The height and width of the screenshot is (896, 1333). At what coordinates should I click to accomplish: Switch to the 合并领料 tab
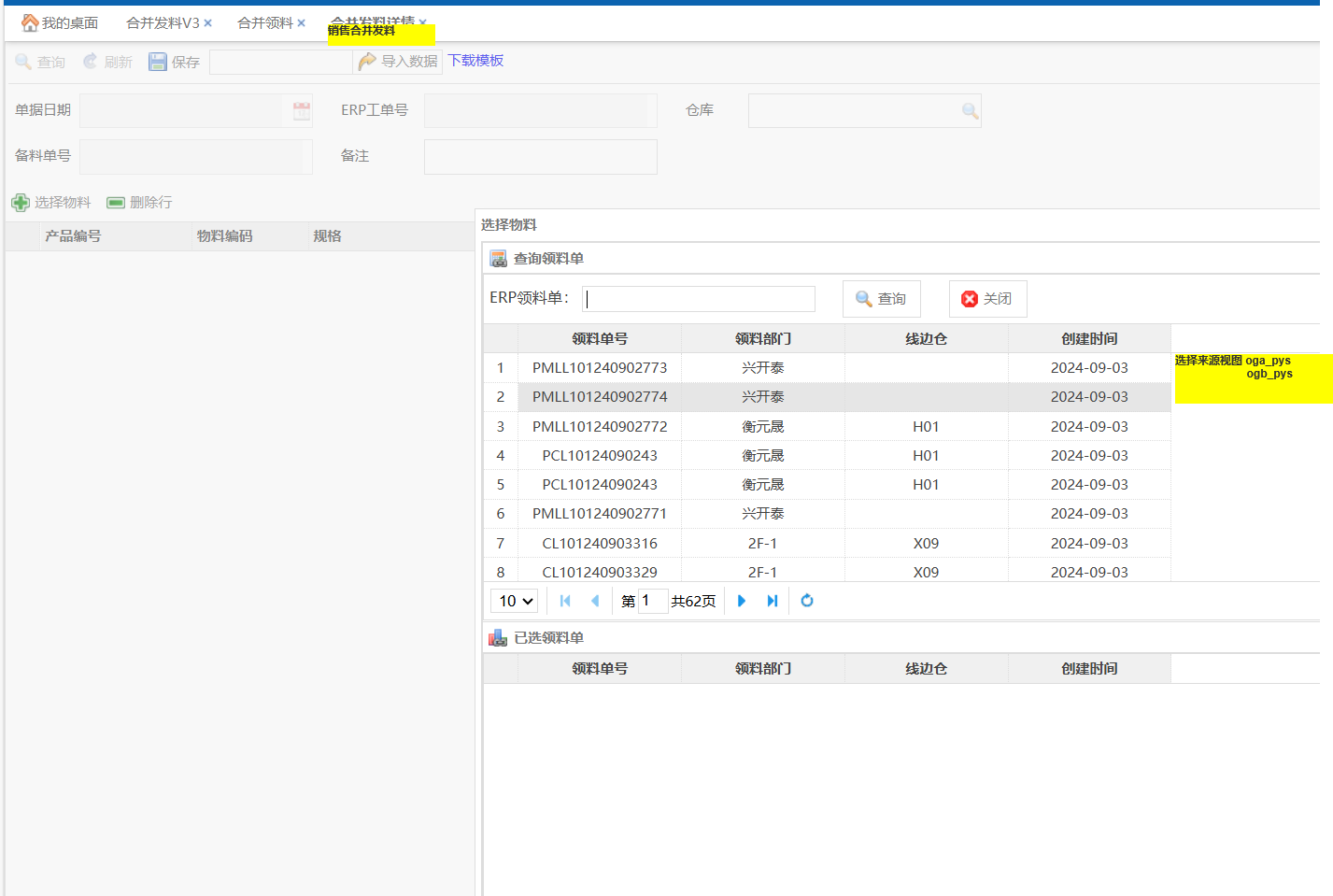click(x=265, y=22)
